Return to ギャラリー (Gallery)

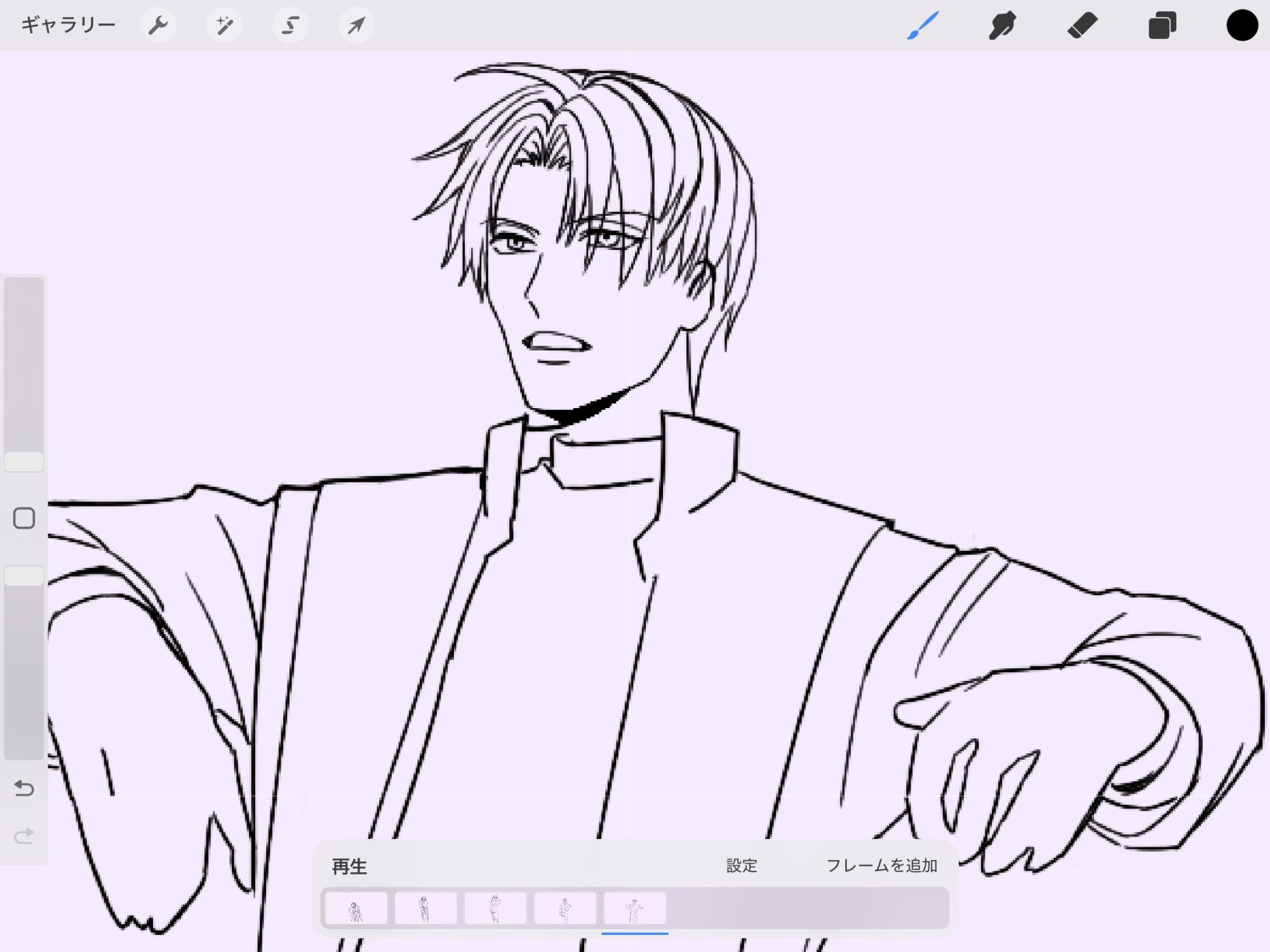68,25
